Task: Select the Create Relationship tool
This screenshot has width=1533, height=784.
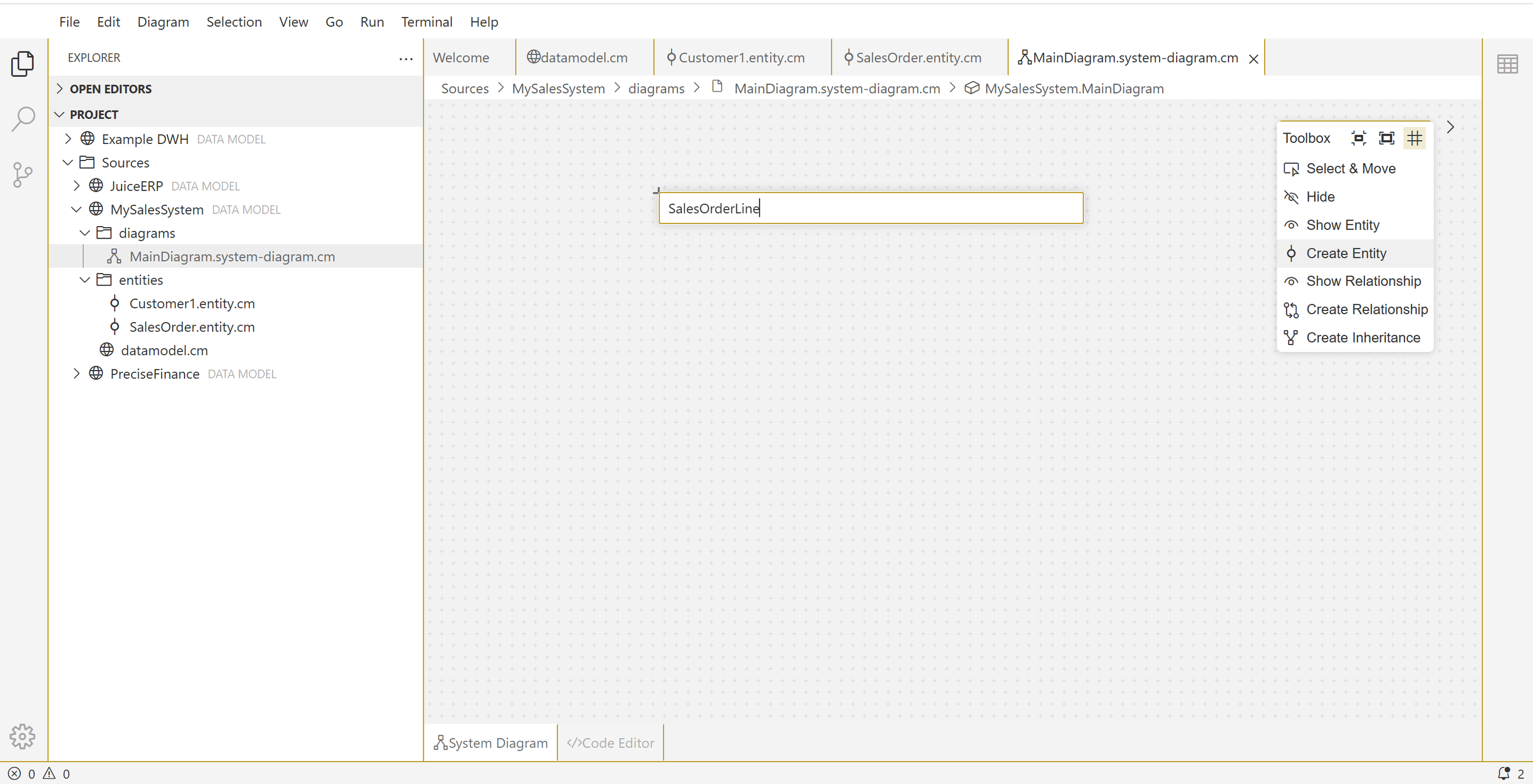Action: (x=1366, y=309)
